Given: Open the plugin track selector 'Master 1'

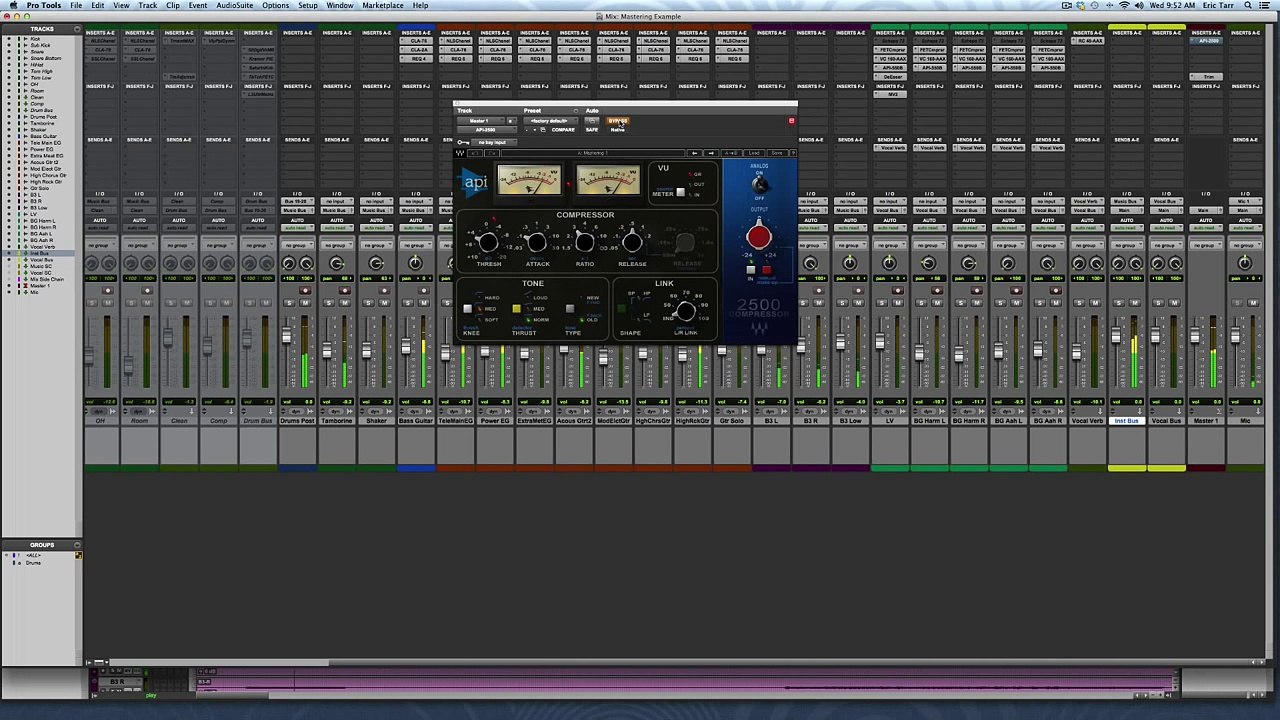Looking at the screenshot, I should tap(480, 121).
